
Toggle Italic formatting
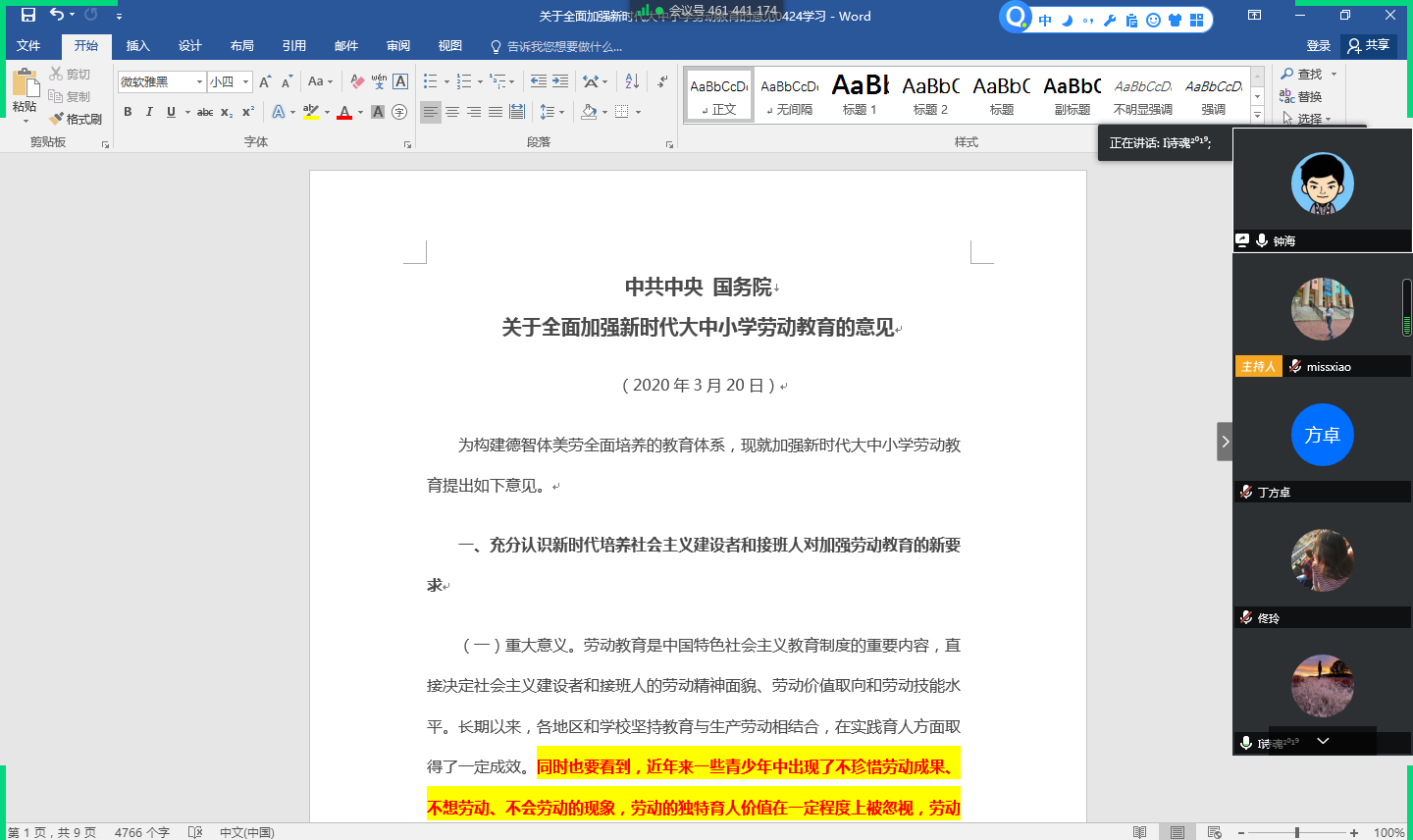click(x=149, y=112)
